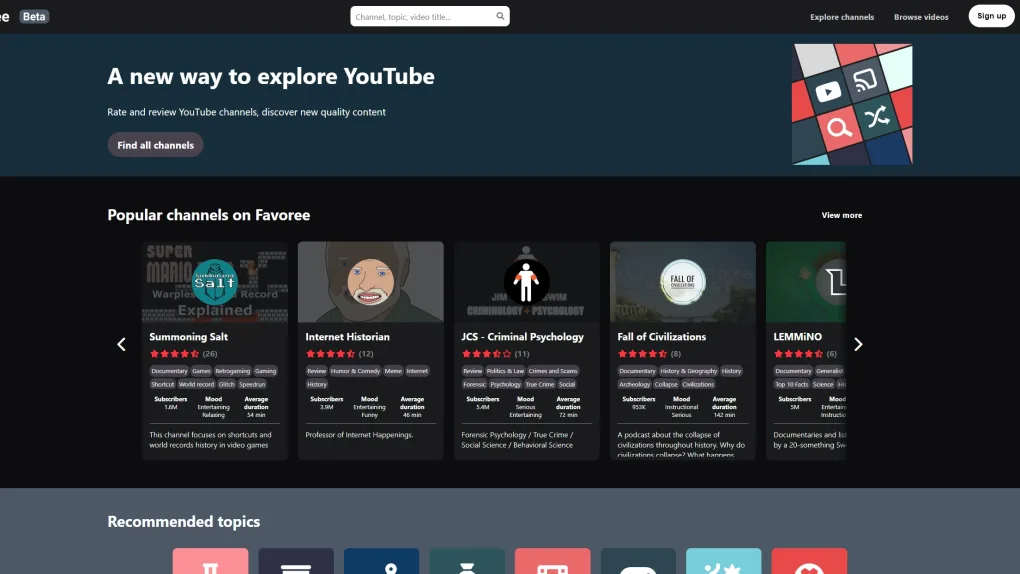Click the Find all channels button
Screen dimensions: 1020x574
click(x=155, y=145)
